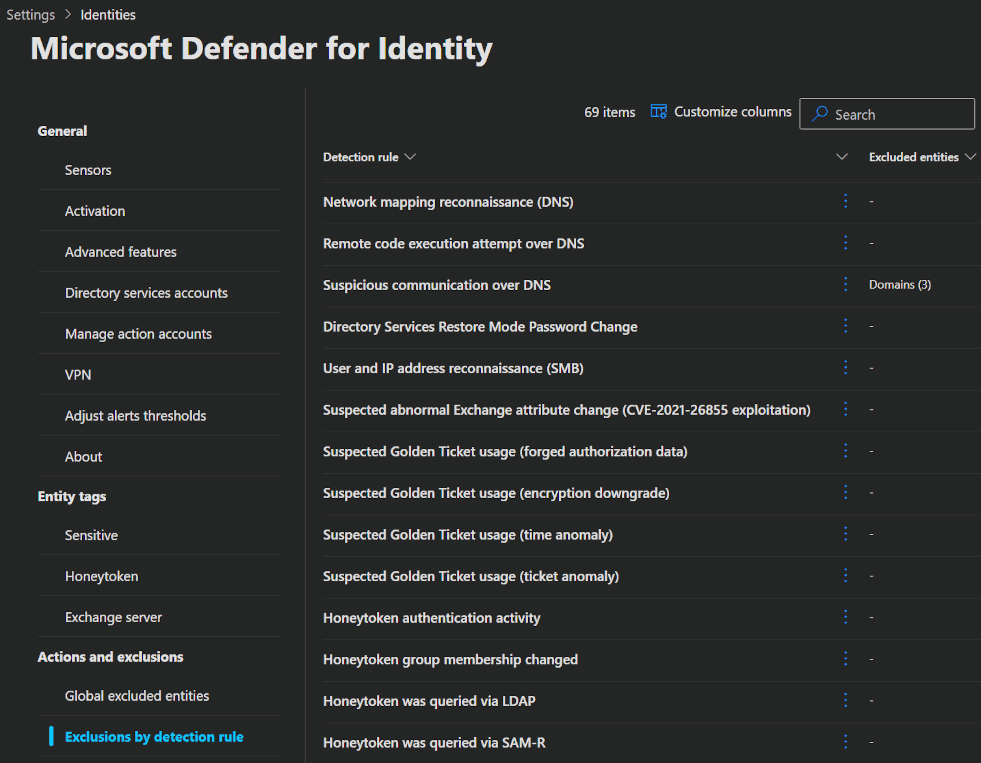Click ellipsis for Directory Services Restore Mode rule
This screenshot has width=981, height=763.
pyautogui.click(x=845, y=326)
